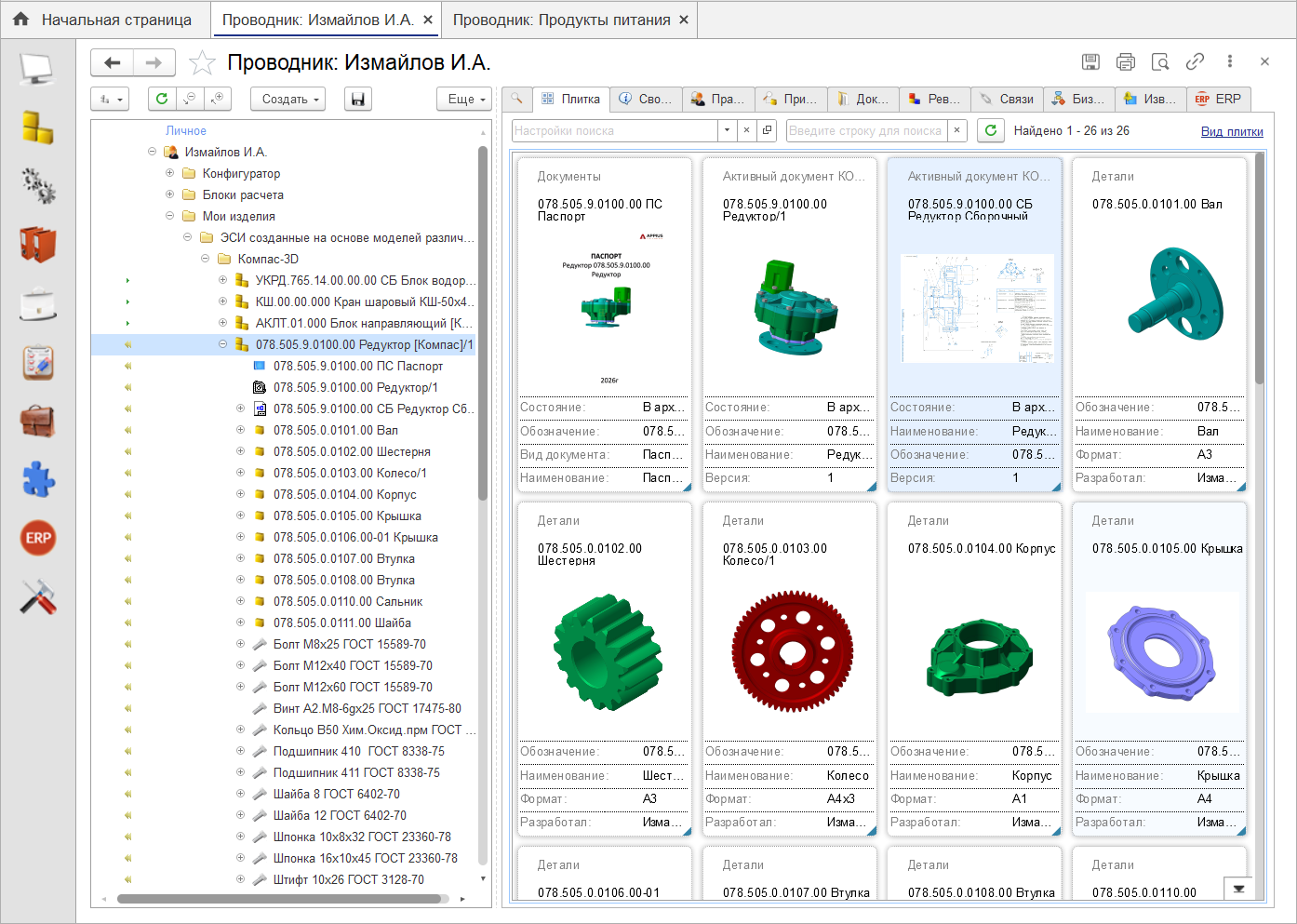Click the scroll-down button at tiles bottom right
The image size is (1297, 924).
(1238, 889)
